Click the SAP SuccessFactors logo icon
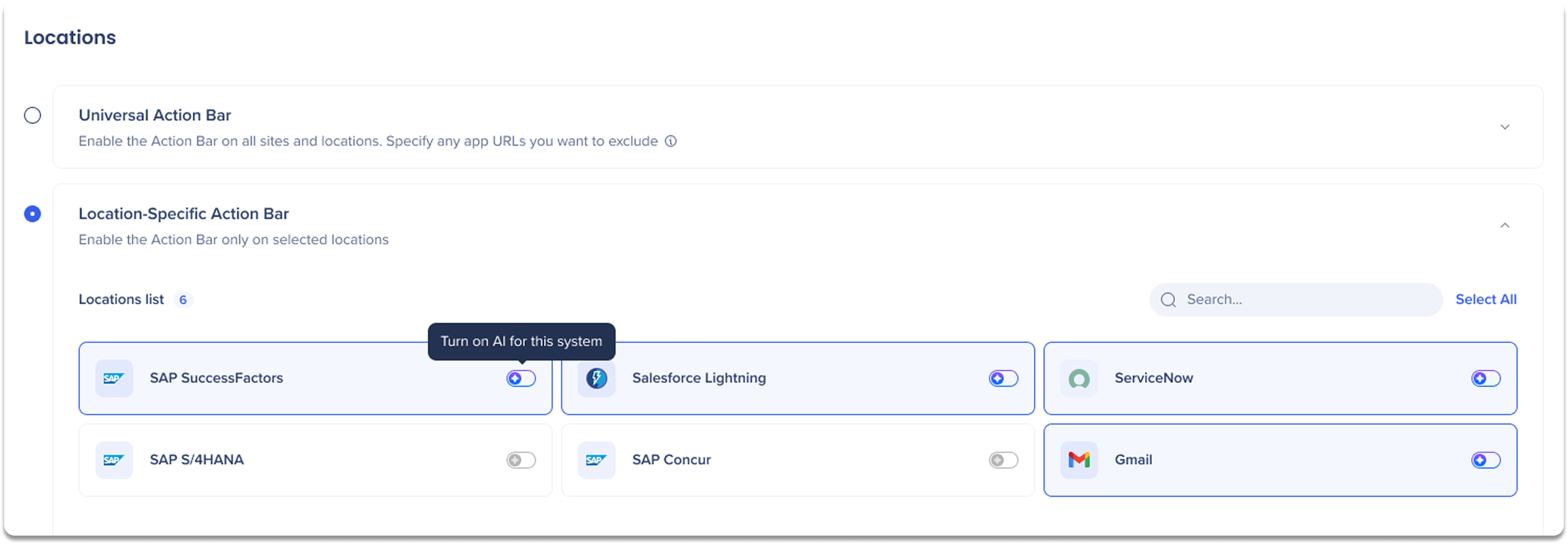1568x544 pixels. (x=114, y=378)
